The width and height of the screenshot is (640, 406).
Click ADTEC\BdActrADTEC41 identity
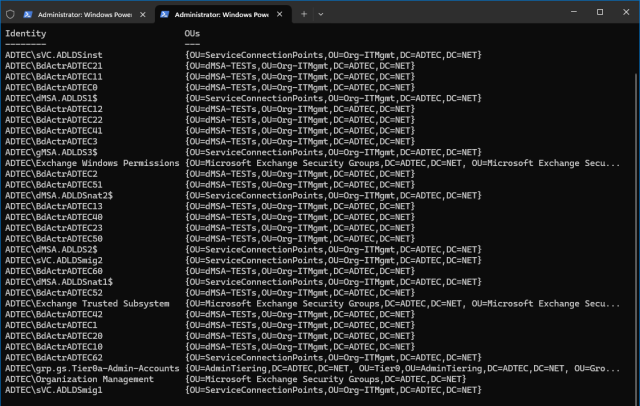(x=53, y=131)
